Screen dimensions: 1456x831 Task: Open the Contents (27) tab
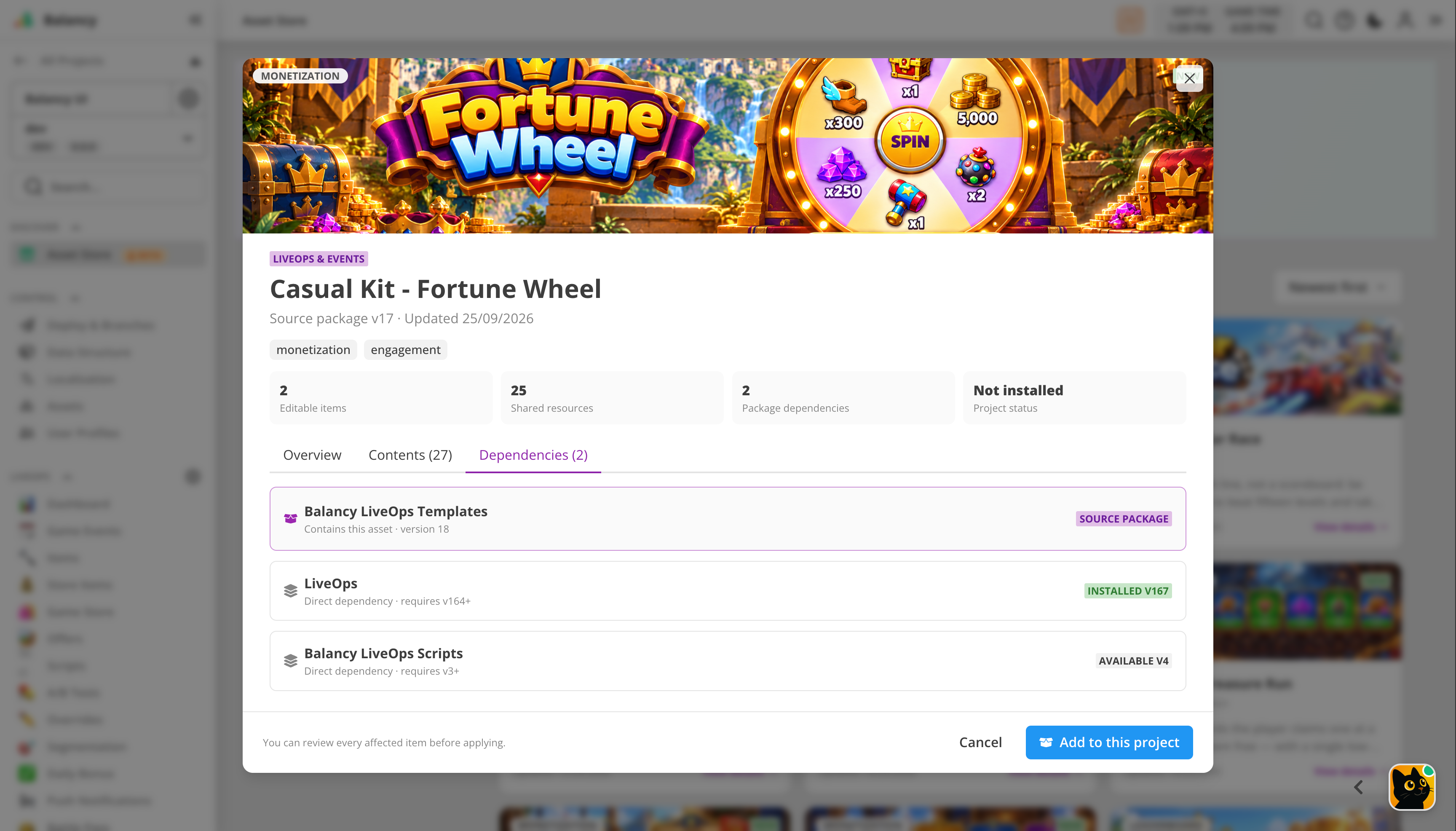coord(410,455)
